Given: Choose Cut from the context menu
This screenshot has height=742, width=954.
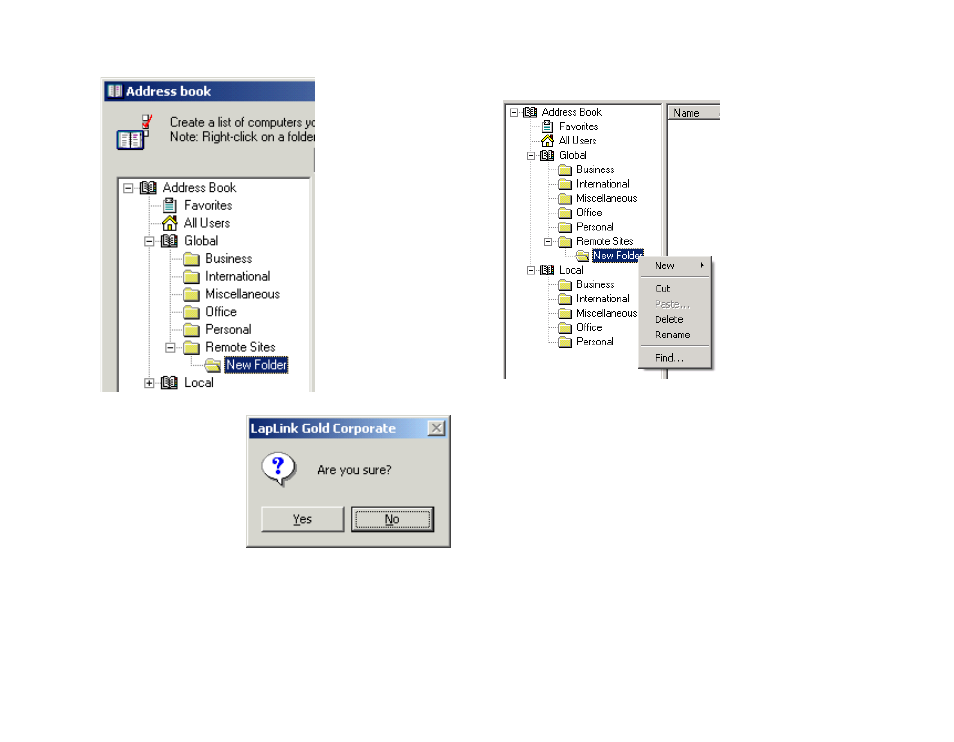Looking at the screenshot, I should coord(675,288).
